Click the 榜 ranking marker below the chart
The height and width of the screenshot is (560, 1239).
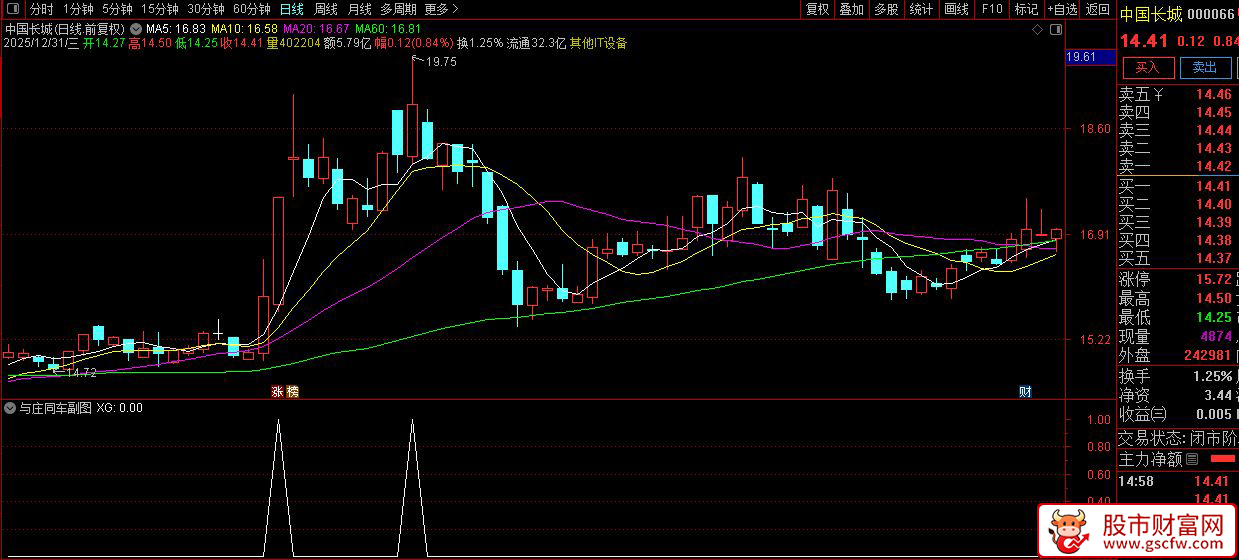coord(292,390)
